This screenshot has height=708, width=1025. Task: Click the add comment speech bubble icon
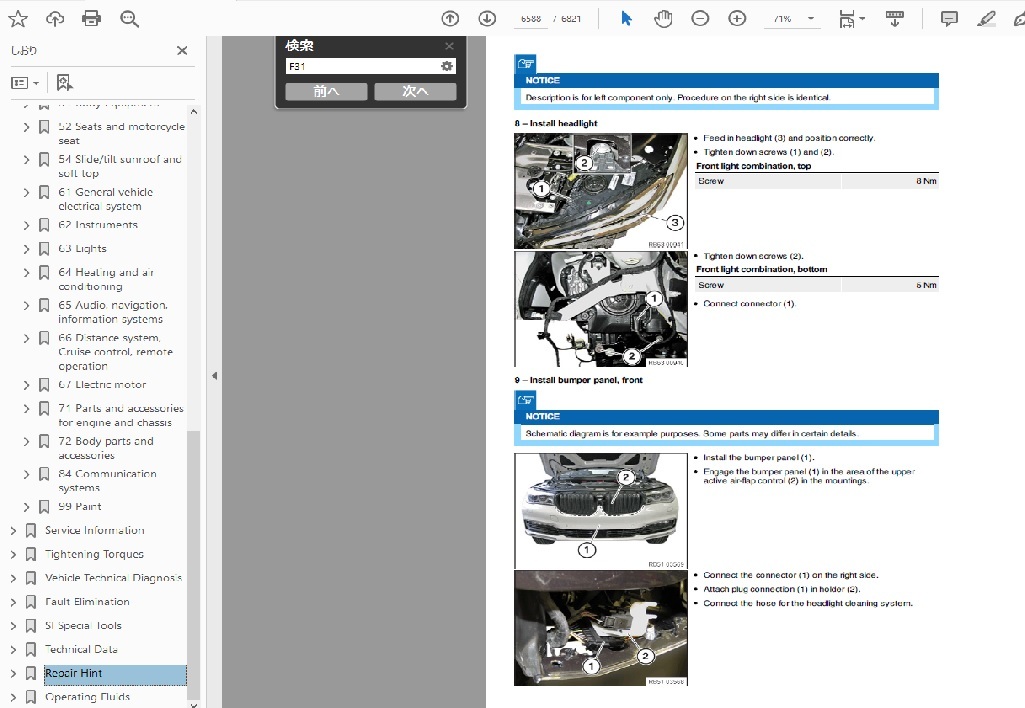(949, 18)
